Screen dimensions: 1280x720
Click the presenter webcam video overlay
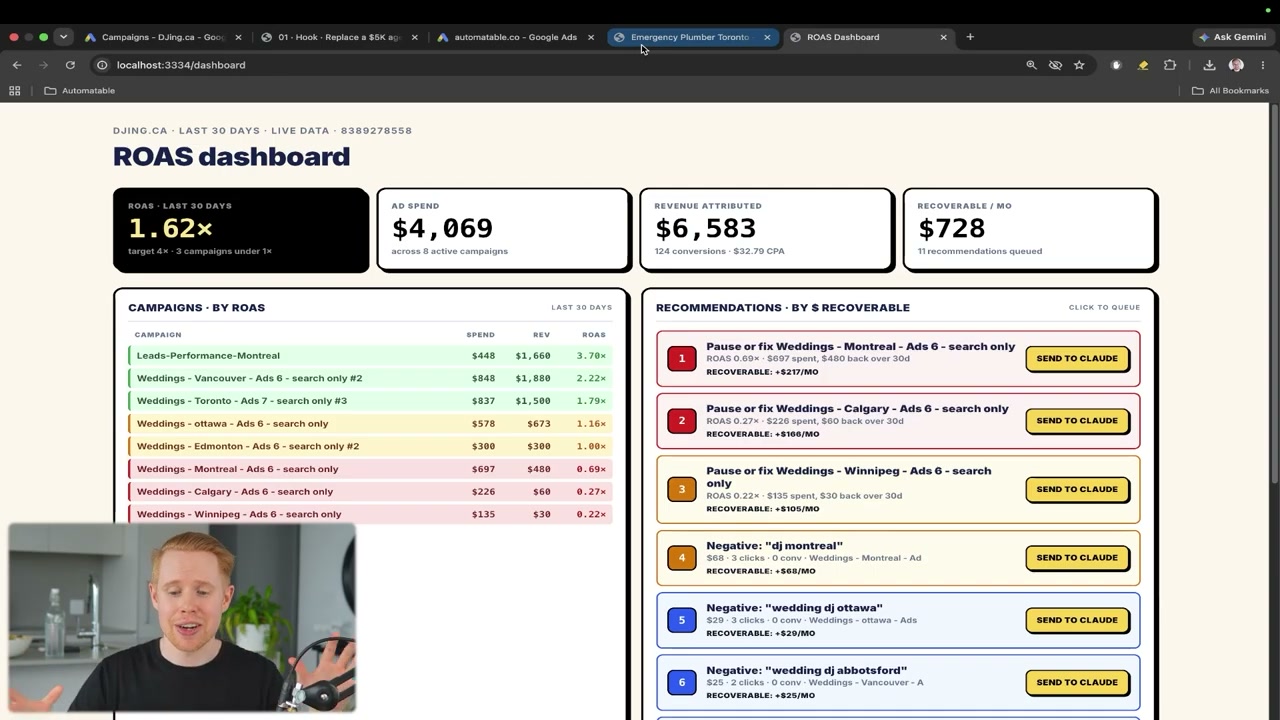coord(182,617)
